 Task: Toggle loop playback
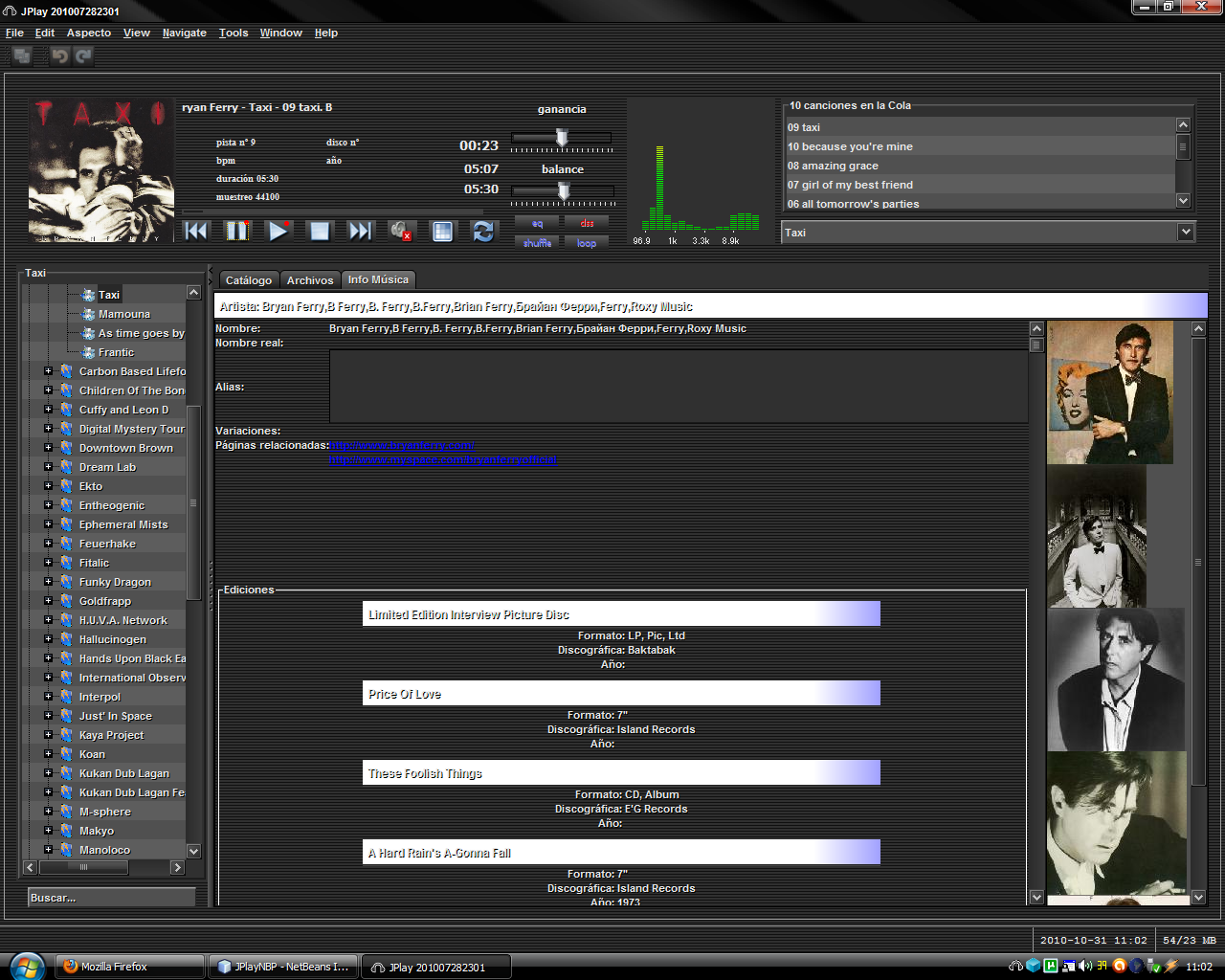point(587,243)
